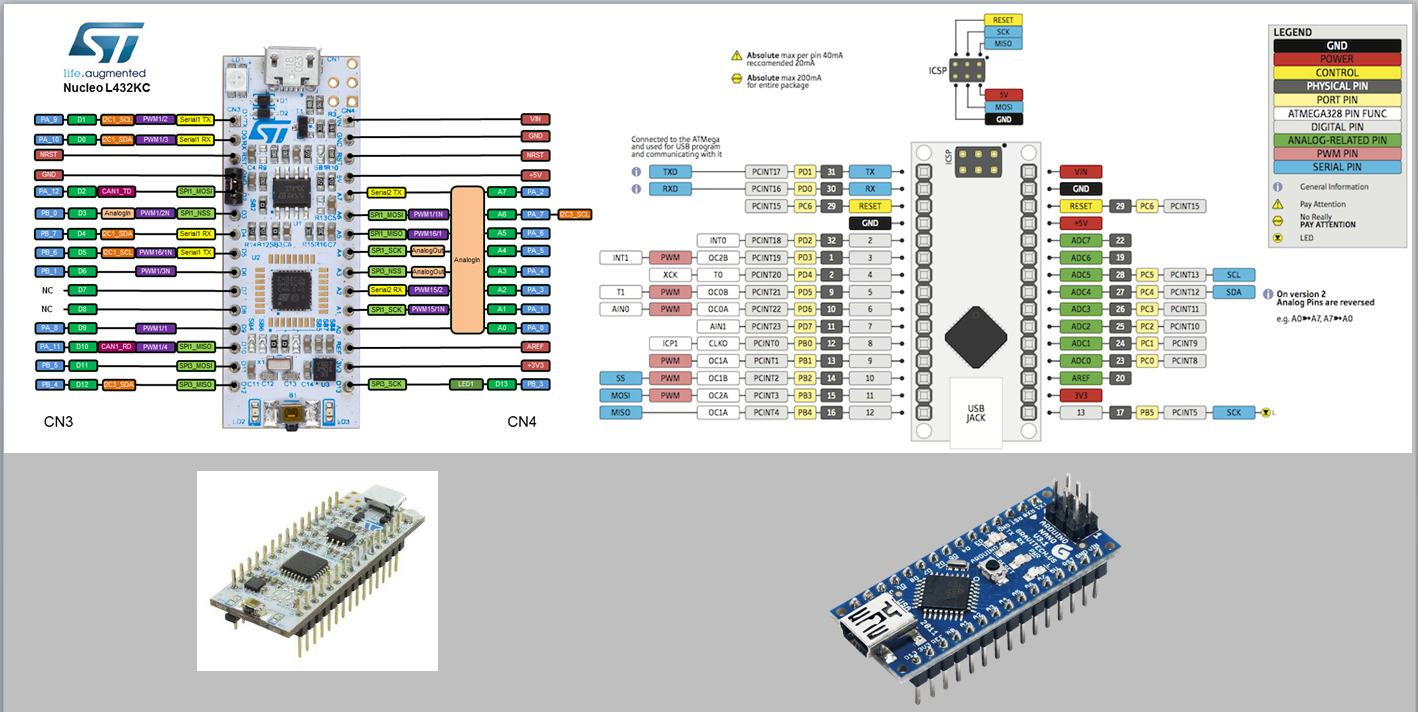Click the Pay Attention warning triangle icon
The width and height of the screenshot is (1418, 712).
(1278, 203)
